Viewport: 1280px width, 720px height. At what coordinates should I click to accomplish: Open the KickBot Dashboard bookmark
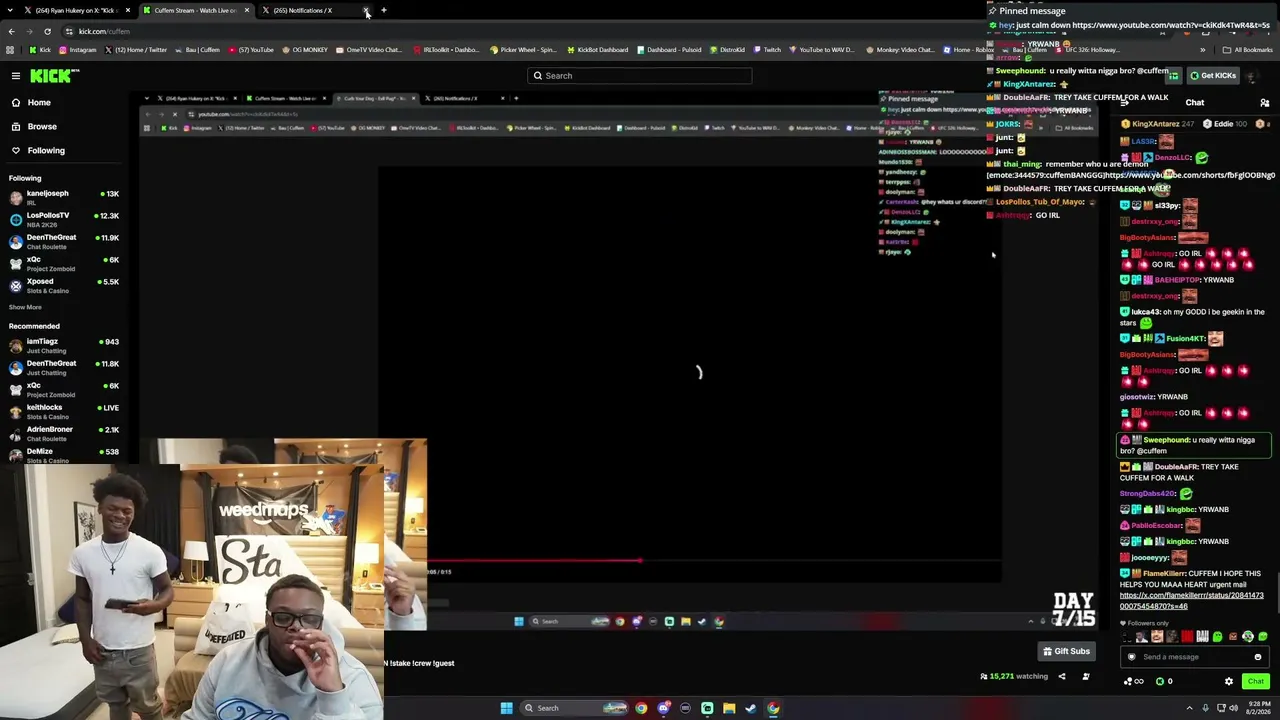click(x=597, y=50)
